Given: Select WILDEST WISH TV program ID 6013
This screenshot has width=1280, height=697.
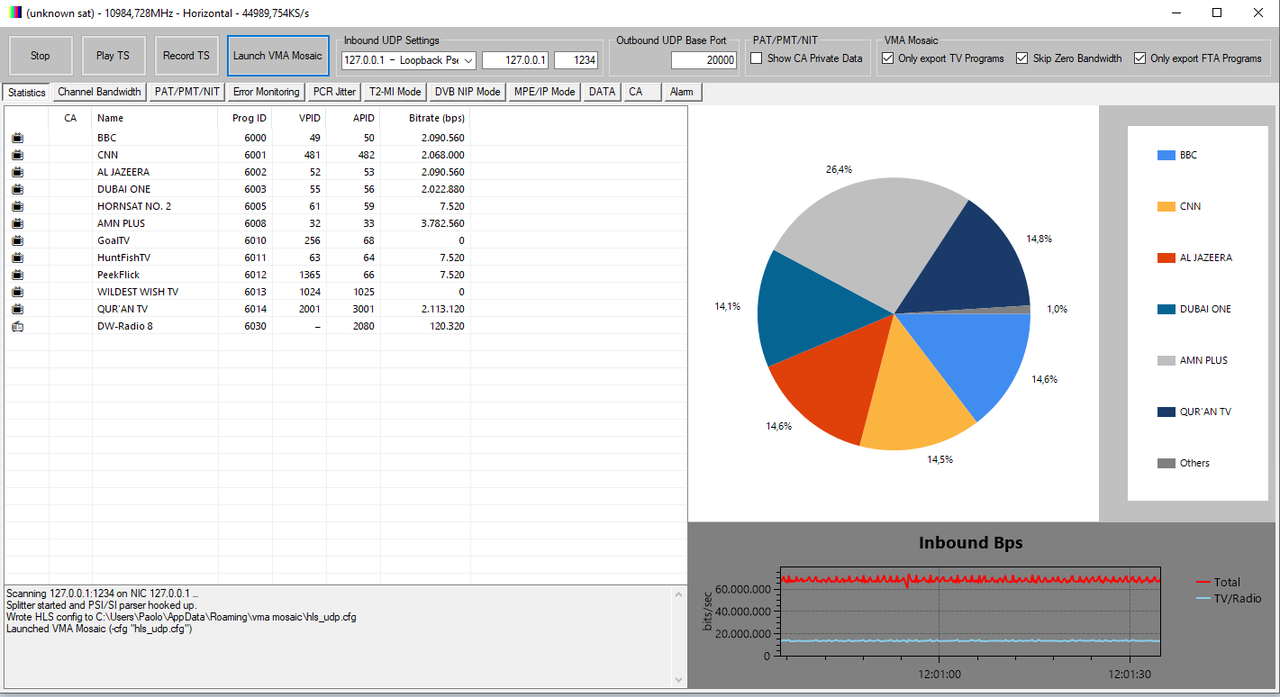Looking at the screenshot, I should 255,292.
